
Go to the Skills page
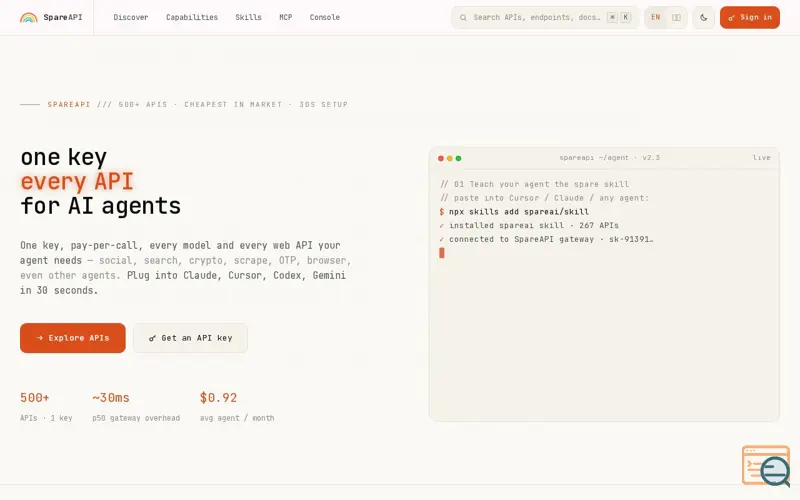(x=248, y=17)
